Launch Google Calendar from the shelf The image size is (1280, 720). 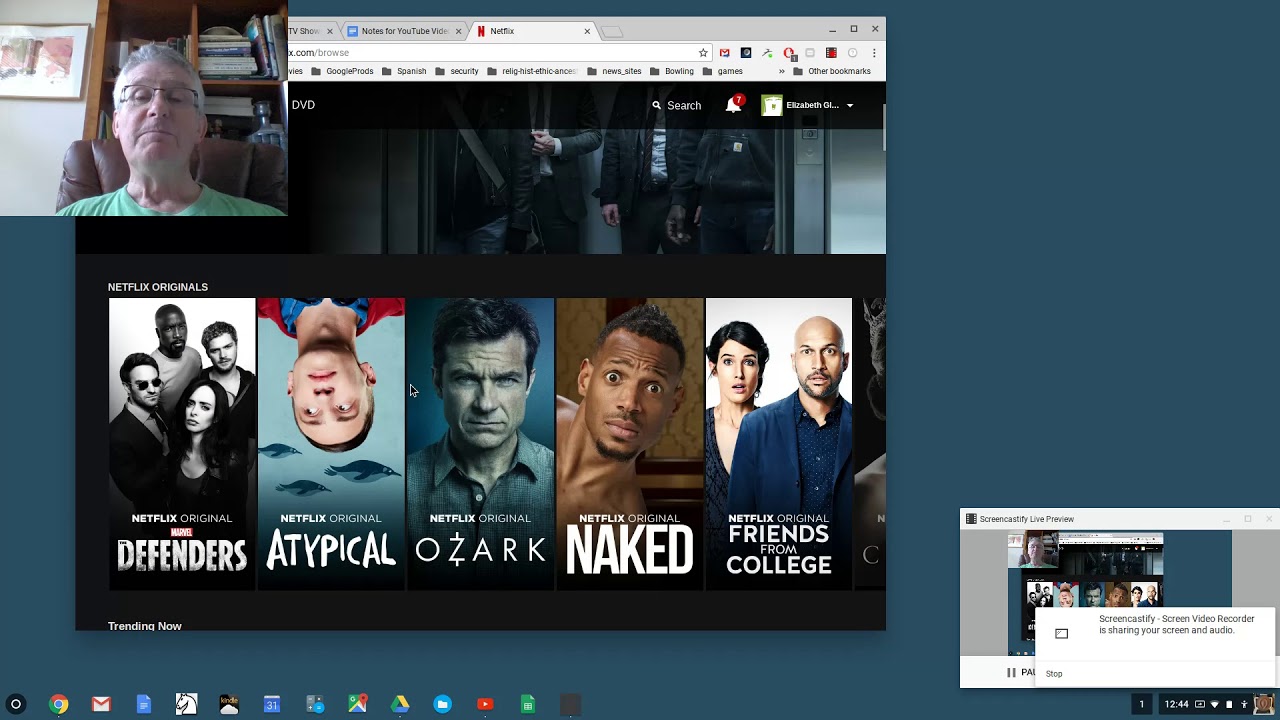pos(272,704)
